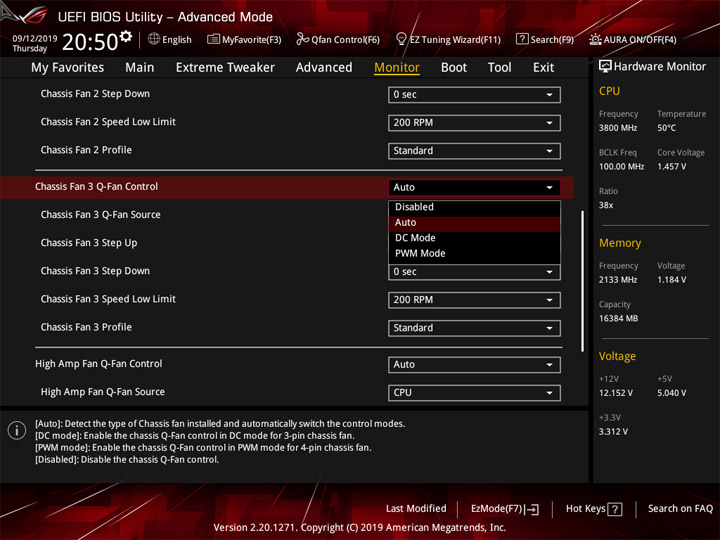Click the +12V reading 12.152 V
The height and width of the screenshot is (540, 720).
(616, 394)
